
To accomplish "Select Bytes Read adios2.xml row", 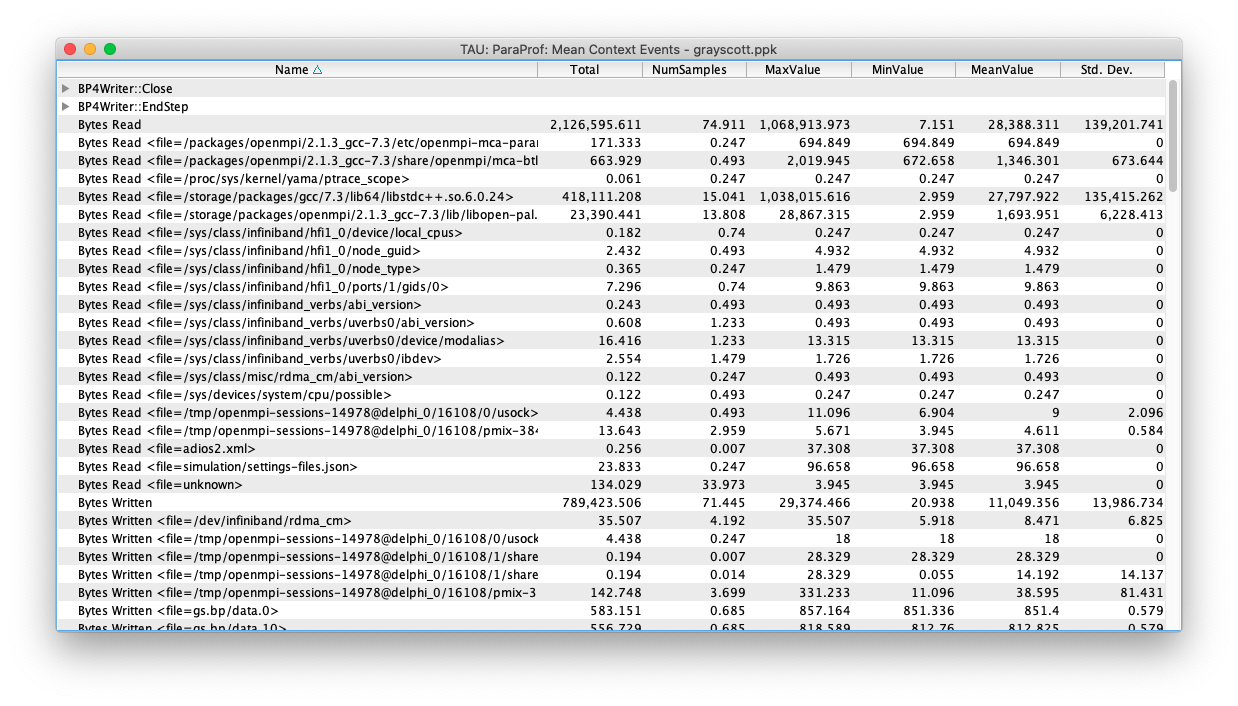I will point(611,449).
